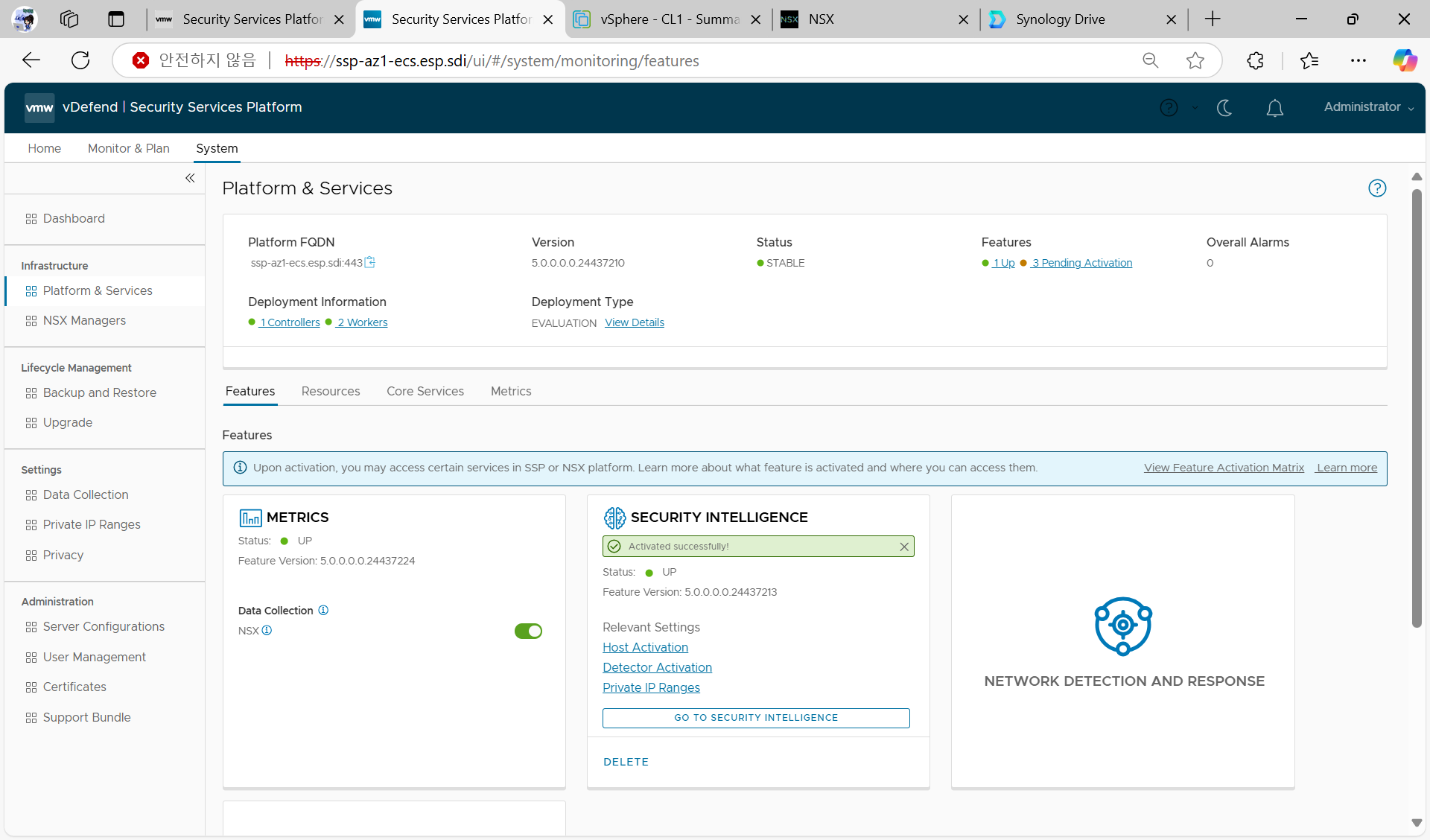Dismiss the Activated successfully banner
Viewport: 1430px width, 840px height.
(904, 547)
